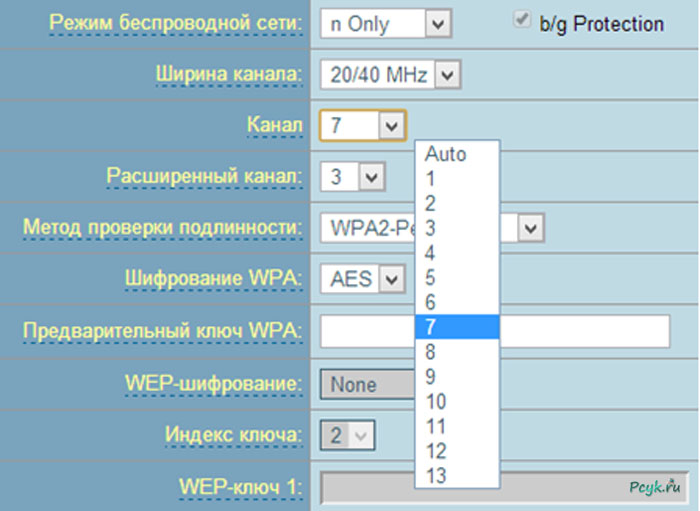The width and height of the screenshot is (700, 511).
Task: Select highlighted channel 7 in the list
Action: point(457,327)
